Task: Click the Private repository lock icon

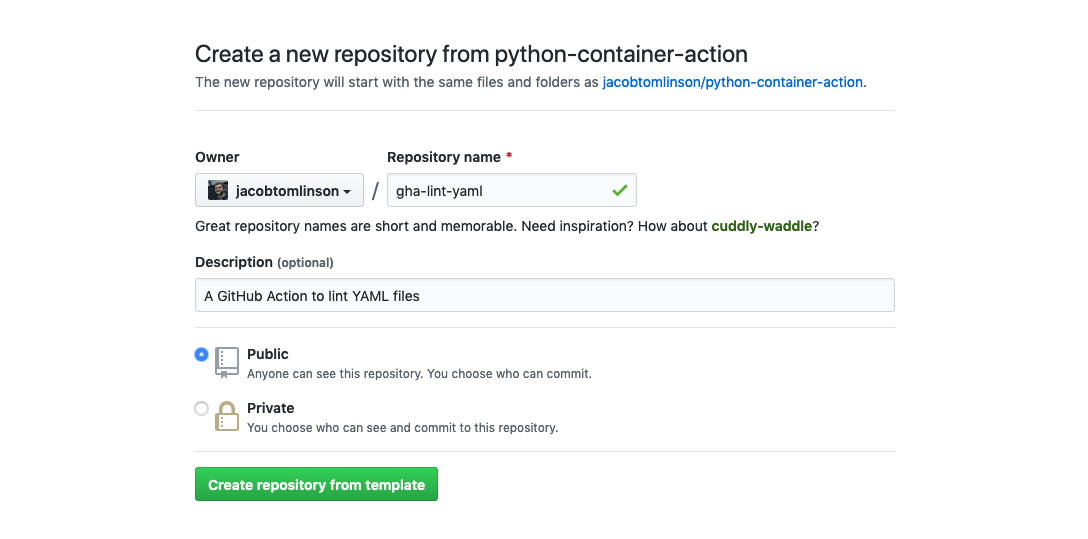Action: 227,416
